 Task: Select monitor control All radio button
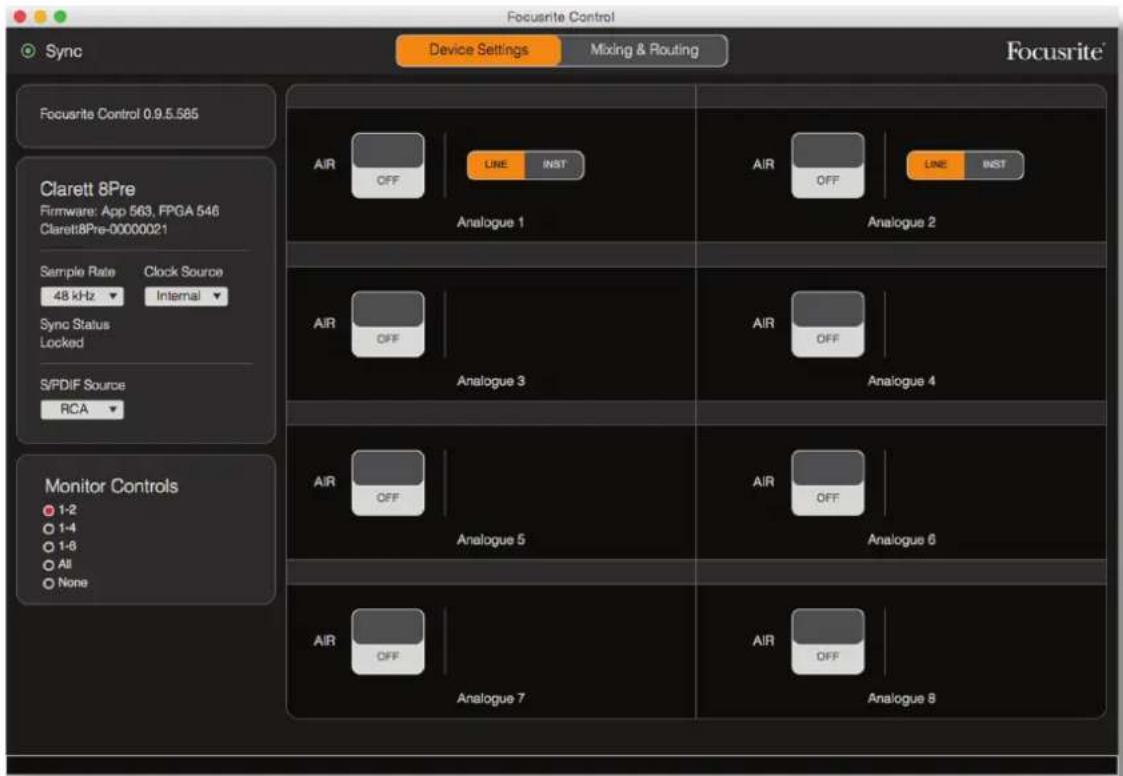click(49, 565)
